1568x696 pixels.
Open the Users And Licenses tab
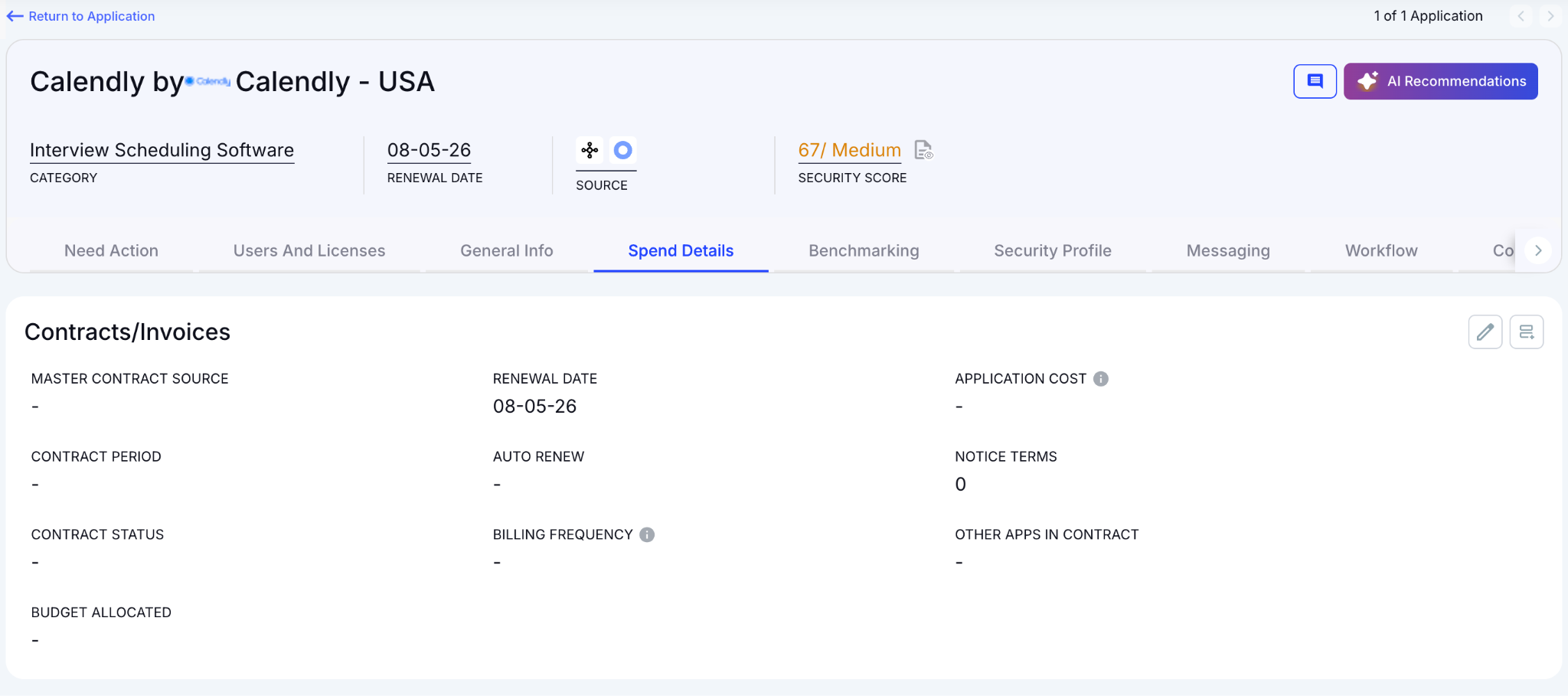pyautogui.click(x=309, y=250)
